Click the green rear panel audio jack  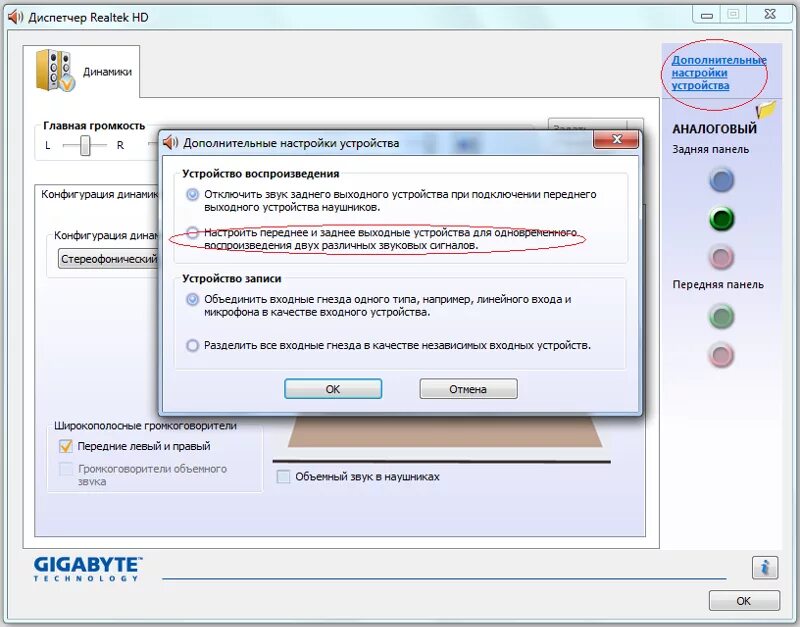721,219
